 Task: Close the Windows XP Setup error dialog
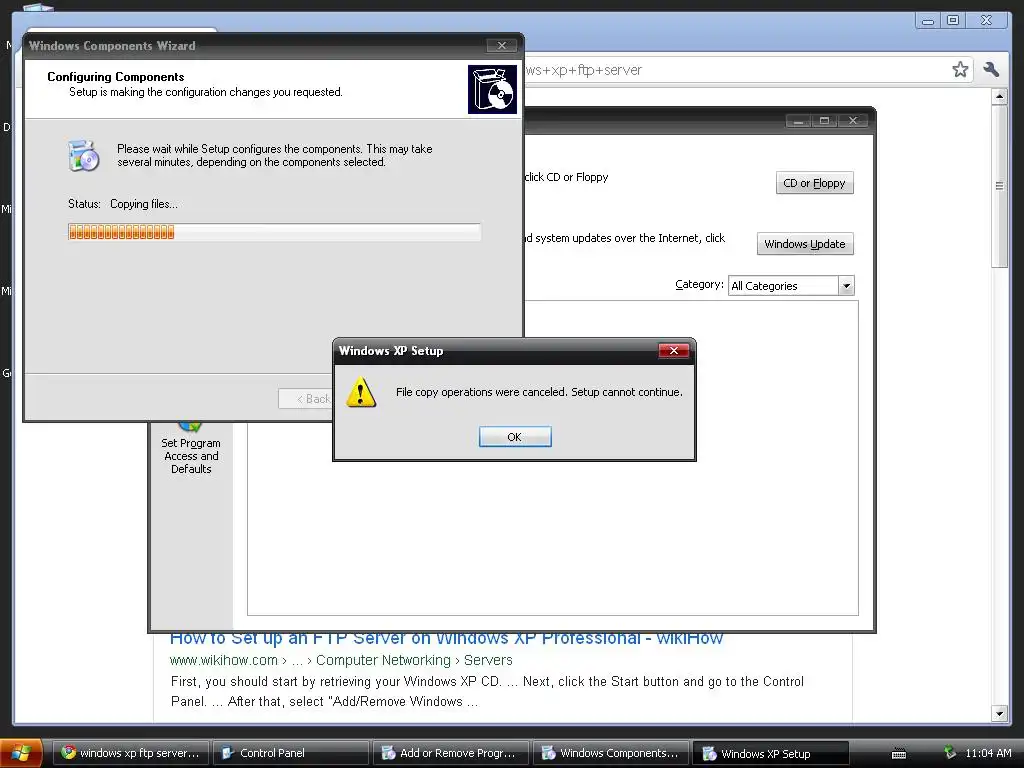673,351
